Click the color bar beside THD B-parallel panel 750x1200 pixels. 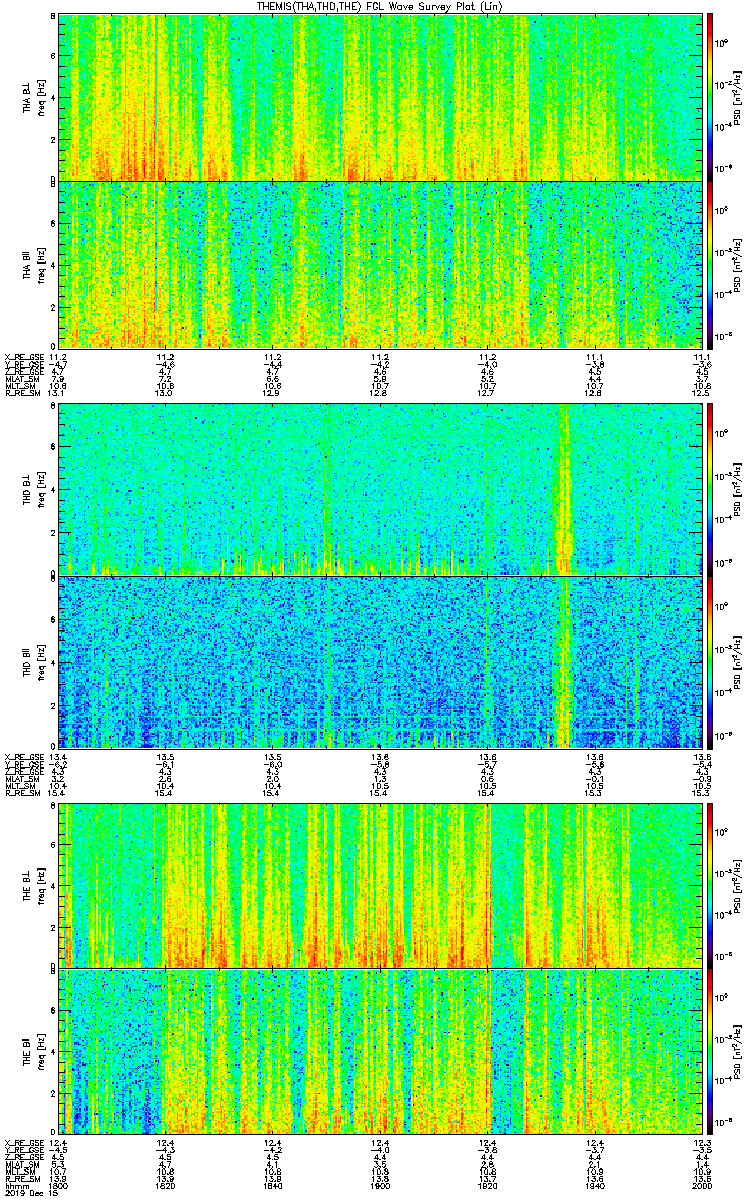click(710, 662)
